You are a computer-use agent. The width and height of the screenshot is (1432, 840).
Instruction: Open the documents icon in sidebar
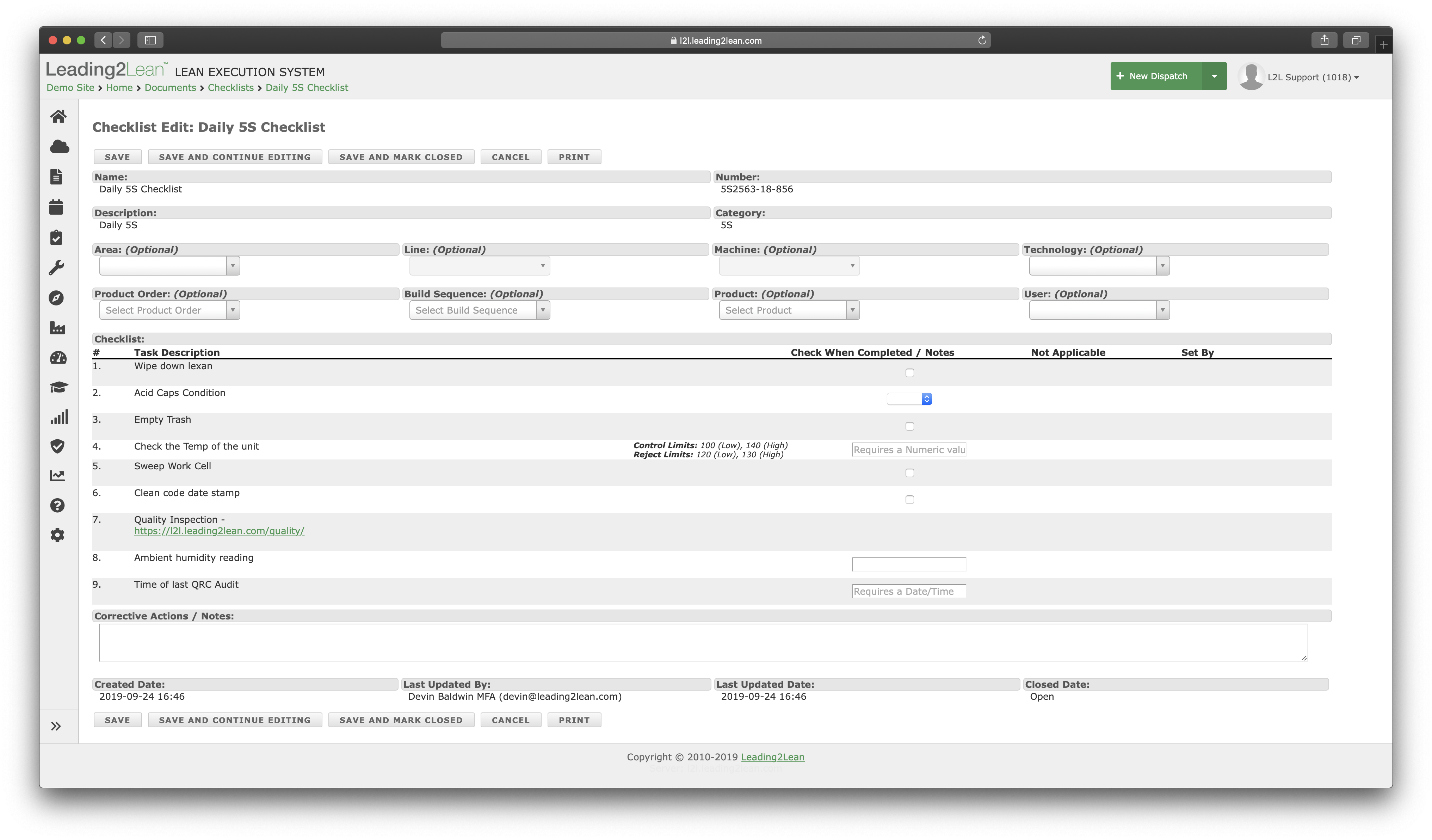tap(56, 177)
